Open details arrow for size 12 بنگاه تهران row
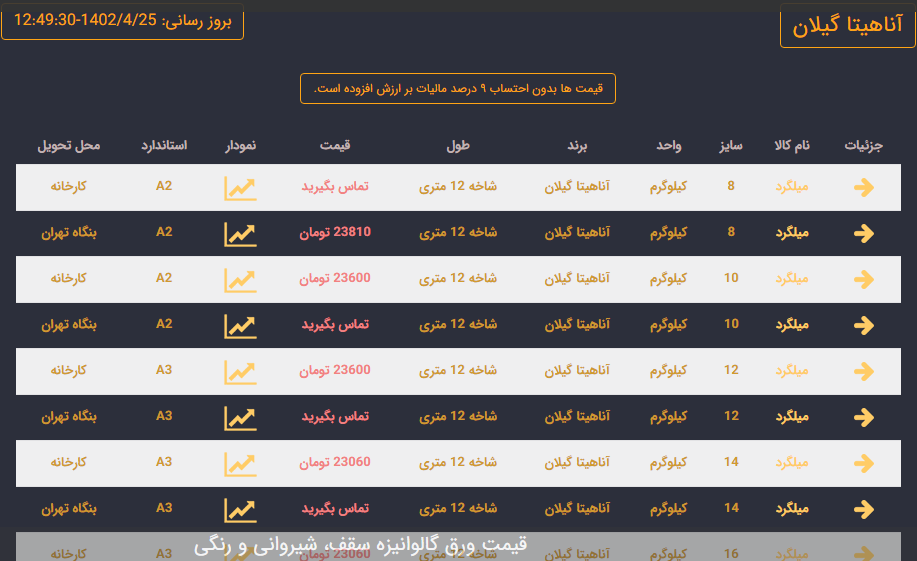Image resolution: width=917 pixels, height=561 pixels. [x=864, y=417]
